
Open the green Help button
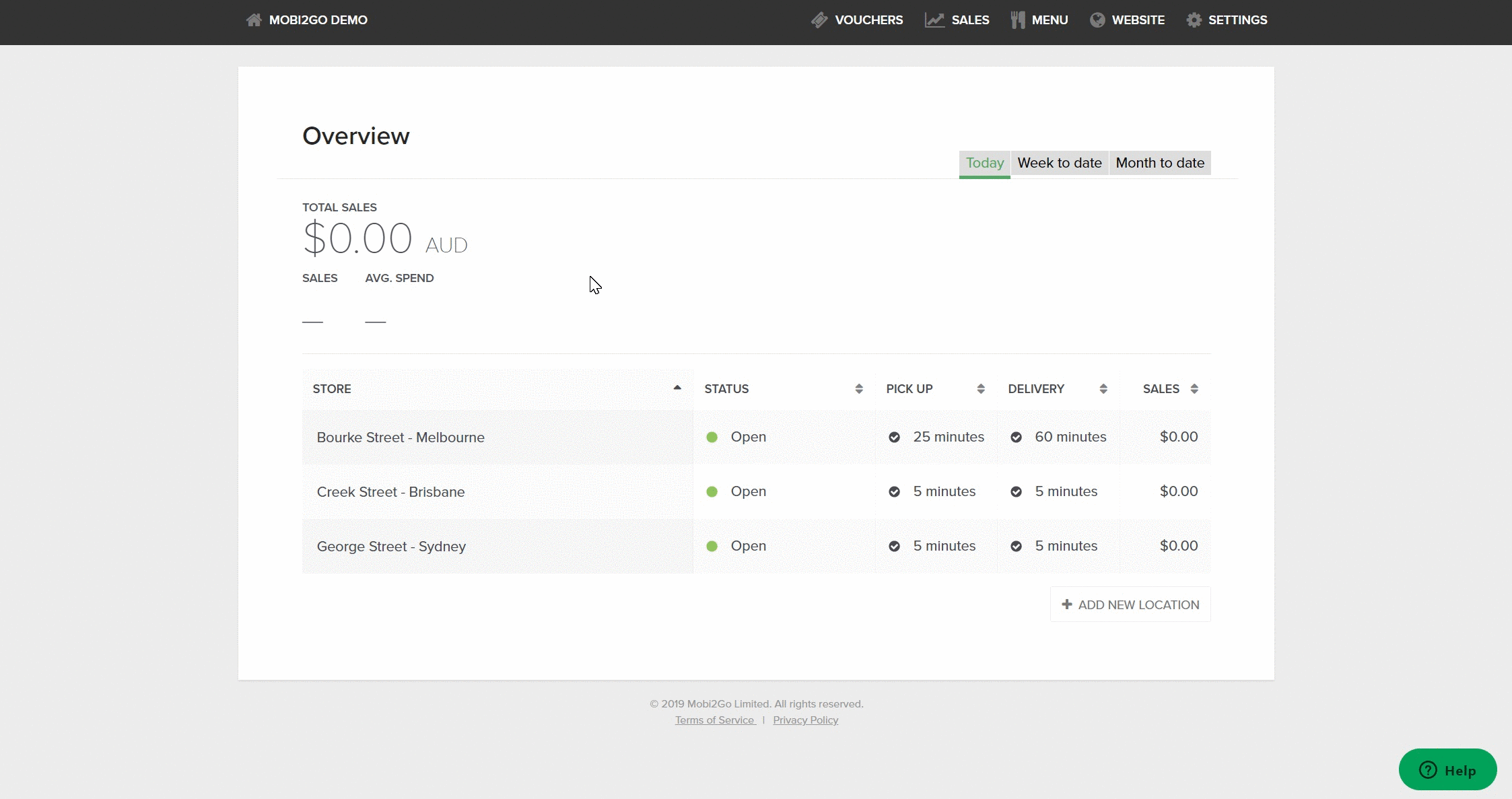click(1447, 770)
